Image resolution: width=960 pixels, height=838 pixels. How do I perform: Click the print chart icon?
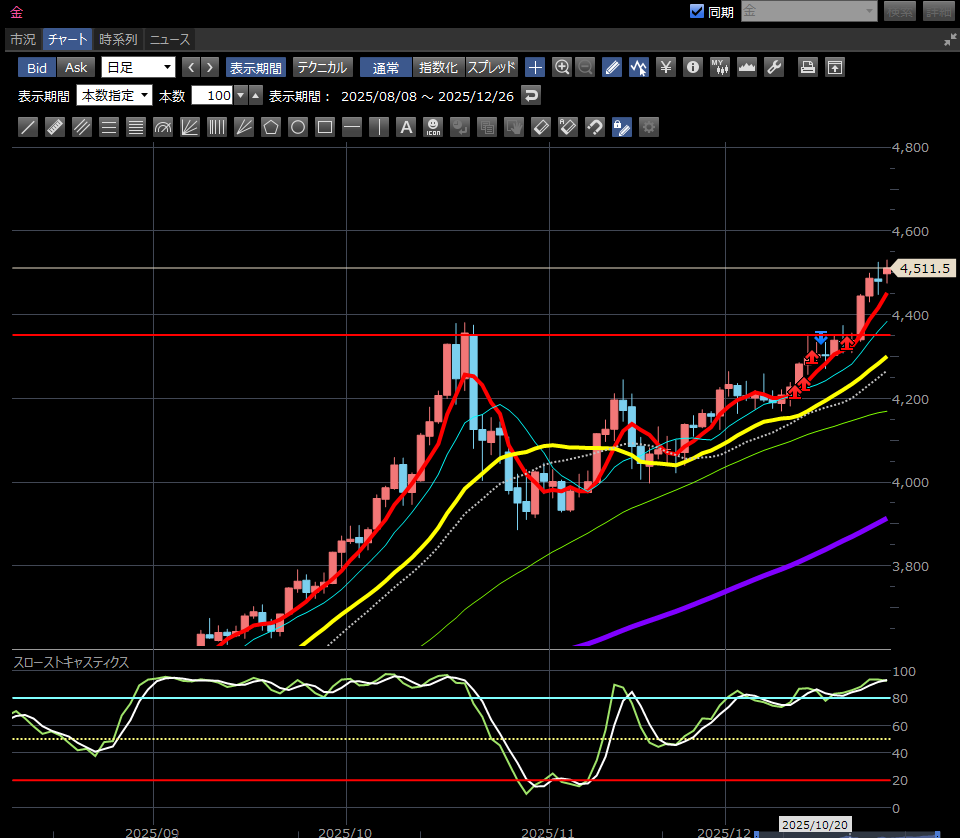click(807, 67)
